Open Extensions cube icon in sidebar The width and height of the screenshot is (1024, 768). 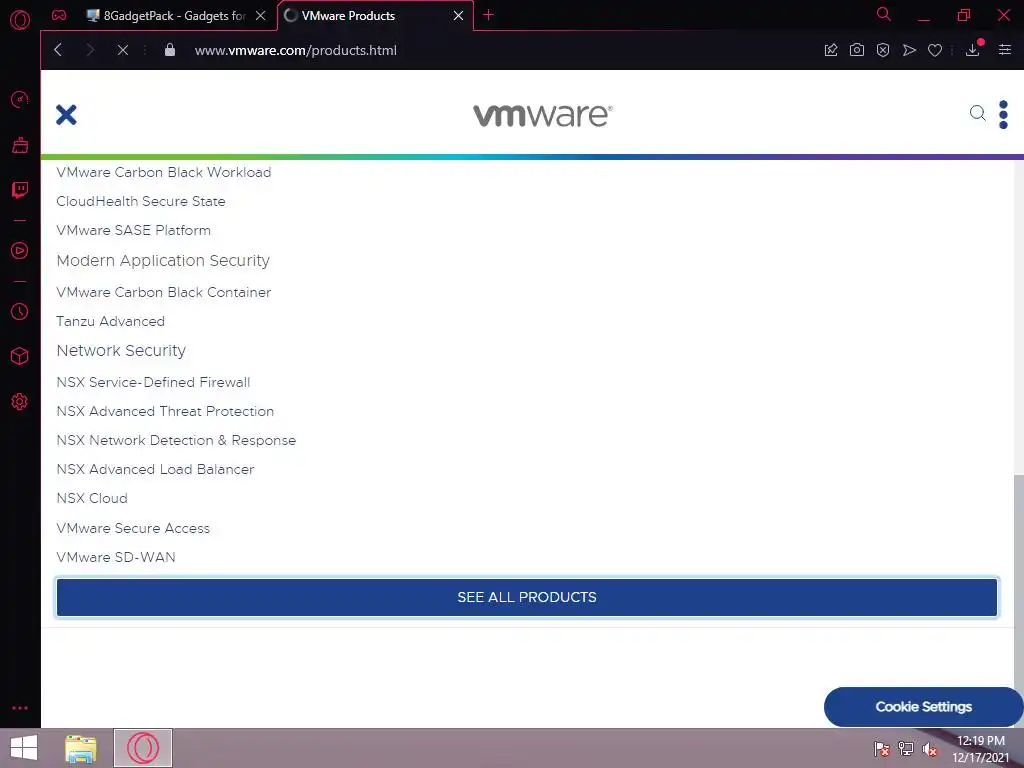(20, 356)
